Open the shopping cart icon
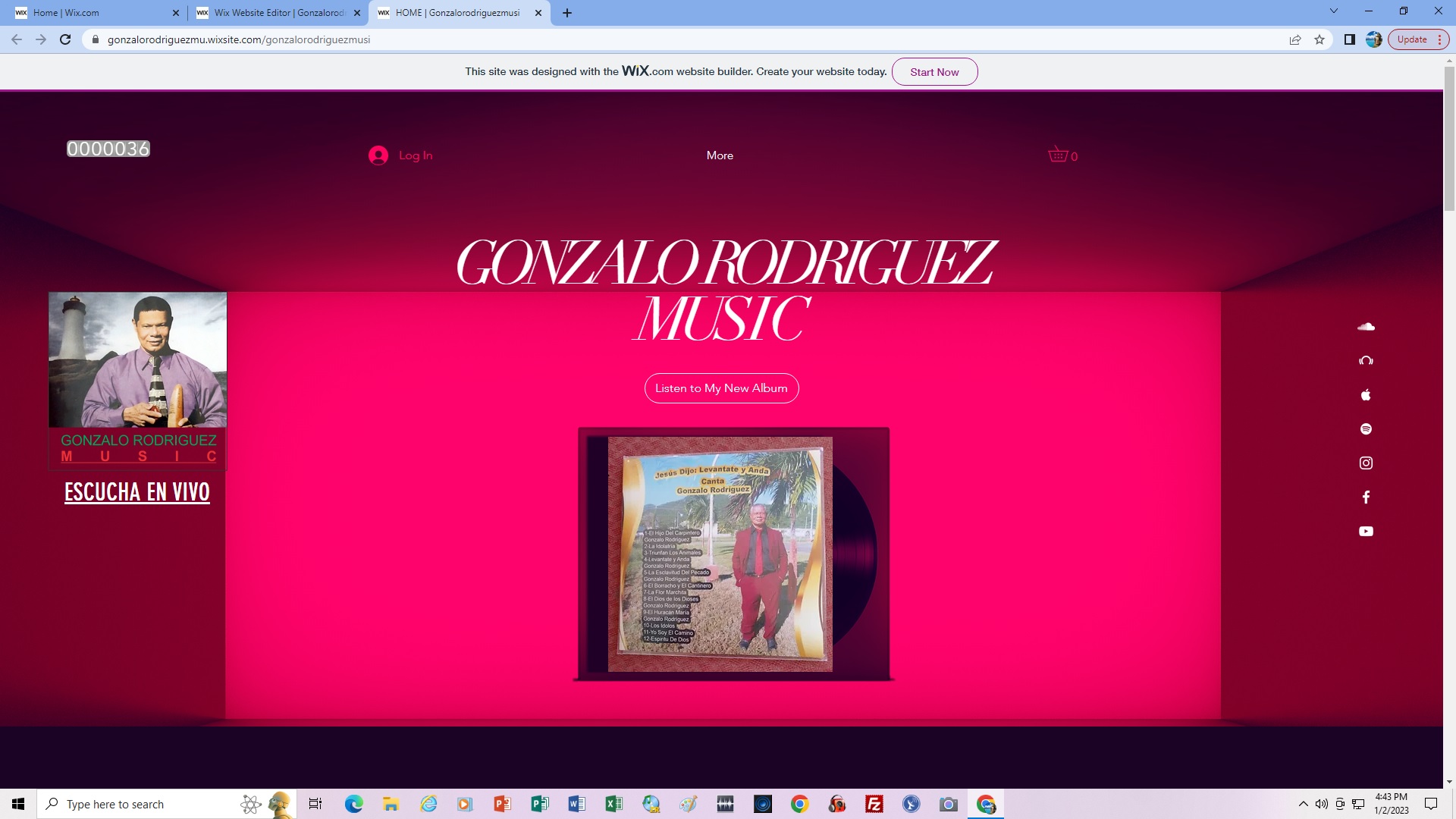1456x819 pixels. coord(1062,155)
